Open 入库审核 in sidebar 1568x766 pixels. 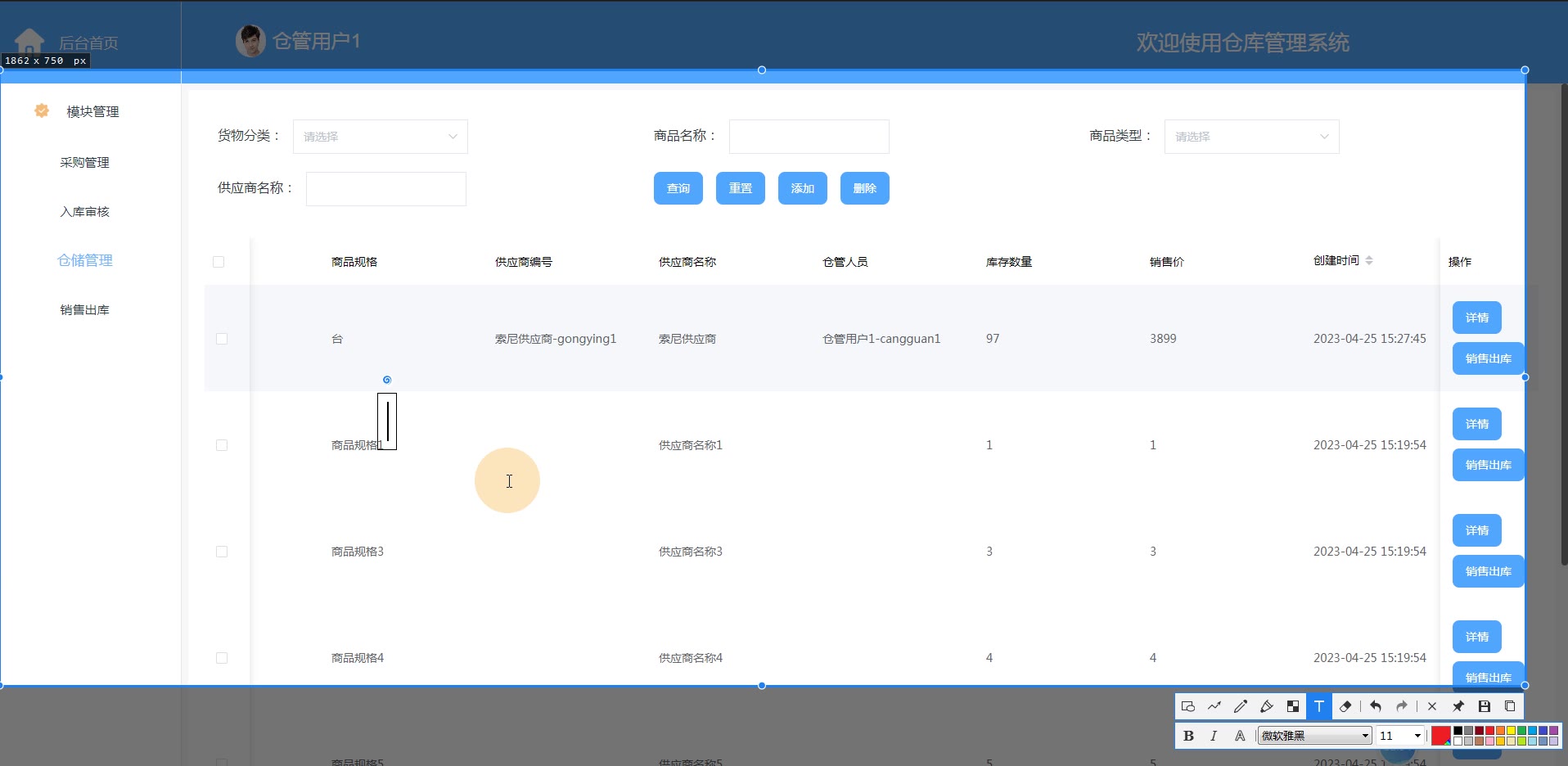[84, 211]
